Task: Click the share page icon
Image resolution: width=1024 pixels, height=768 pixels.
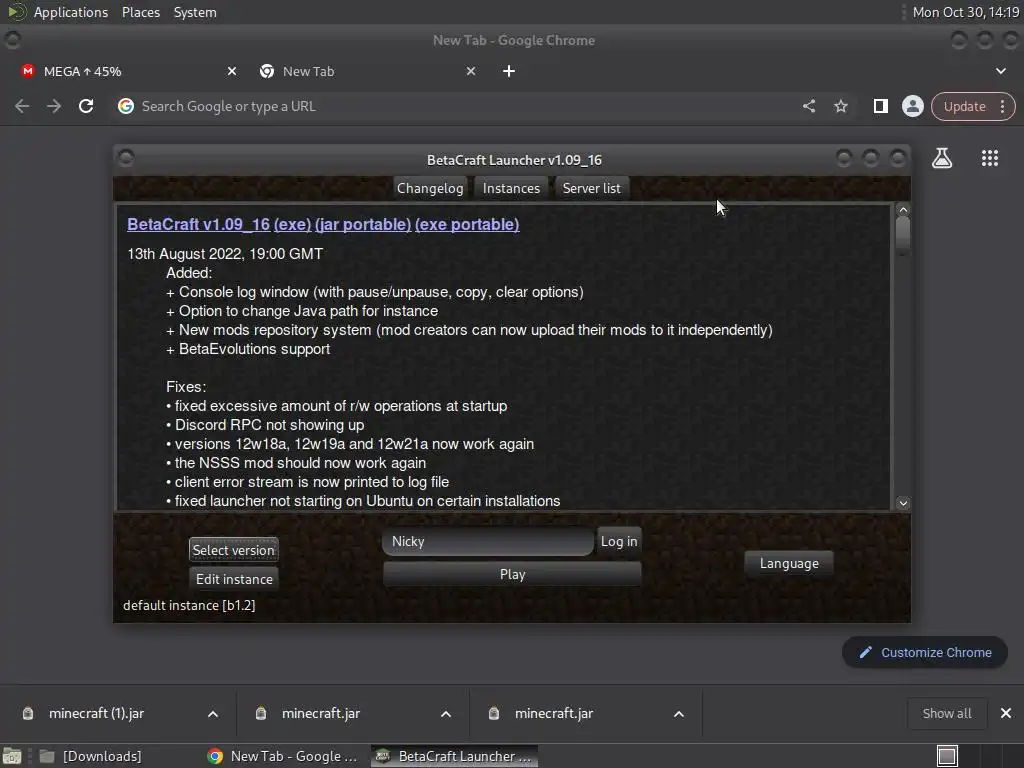Action: coord(808,106)
